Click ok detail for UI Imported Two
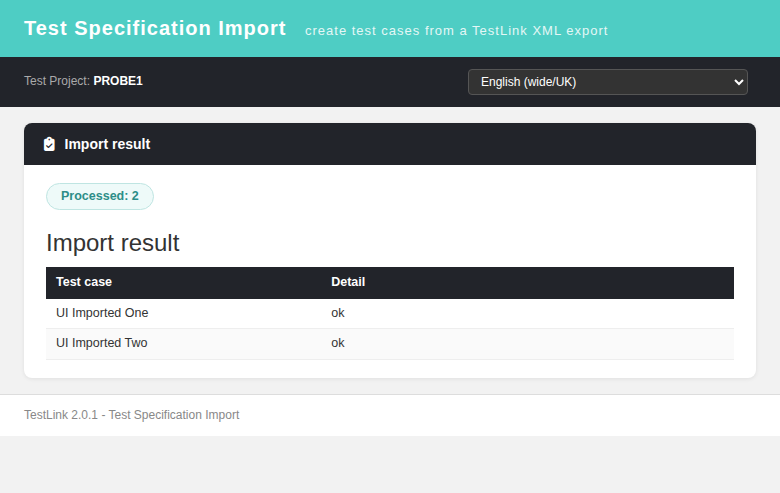This screenshot has width=780, height=493. (338, 343)
